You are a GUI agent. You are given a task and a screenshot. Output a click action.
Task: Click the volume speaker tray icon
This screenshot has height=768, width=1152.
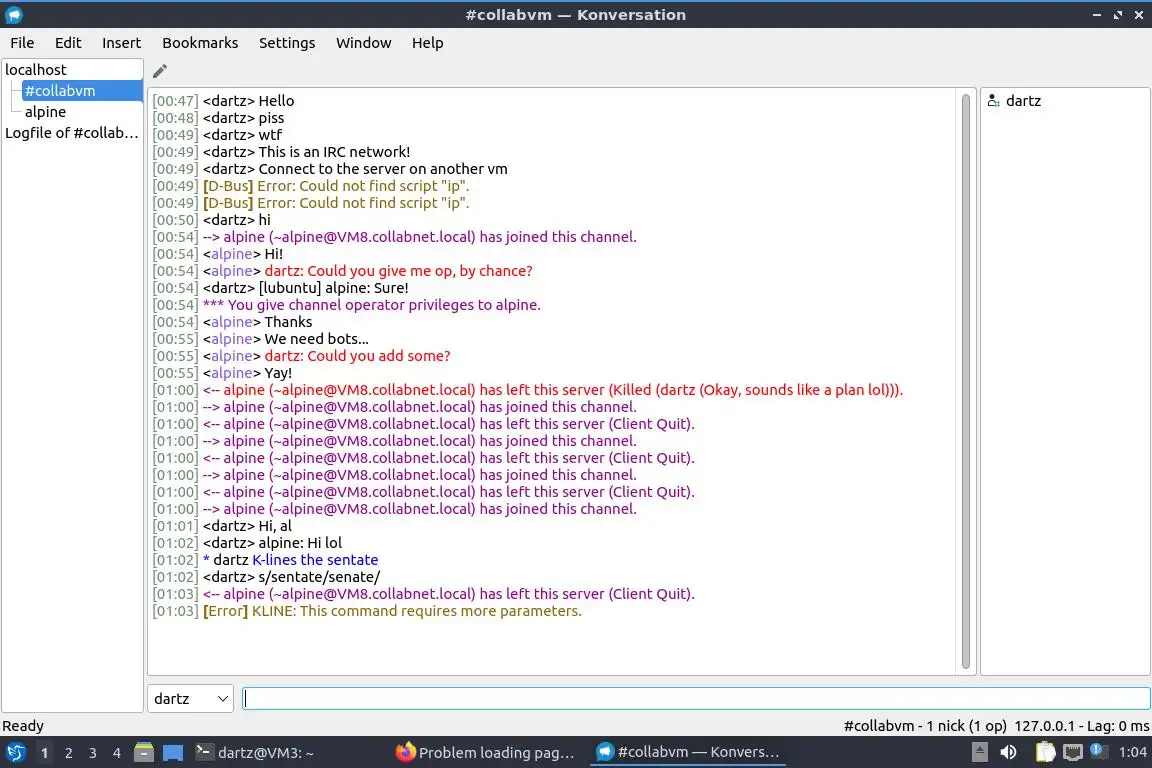[1009, 753]
